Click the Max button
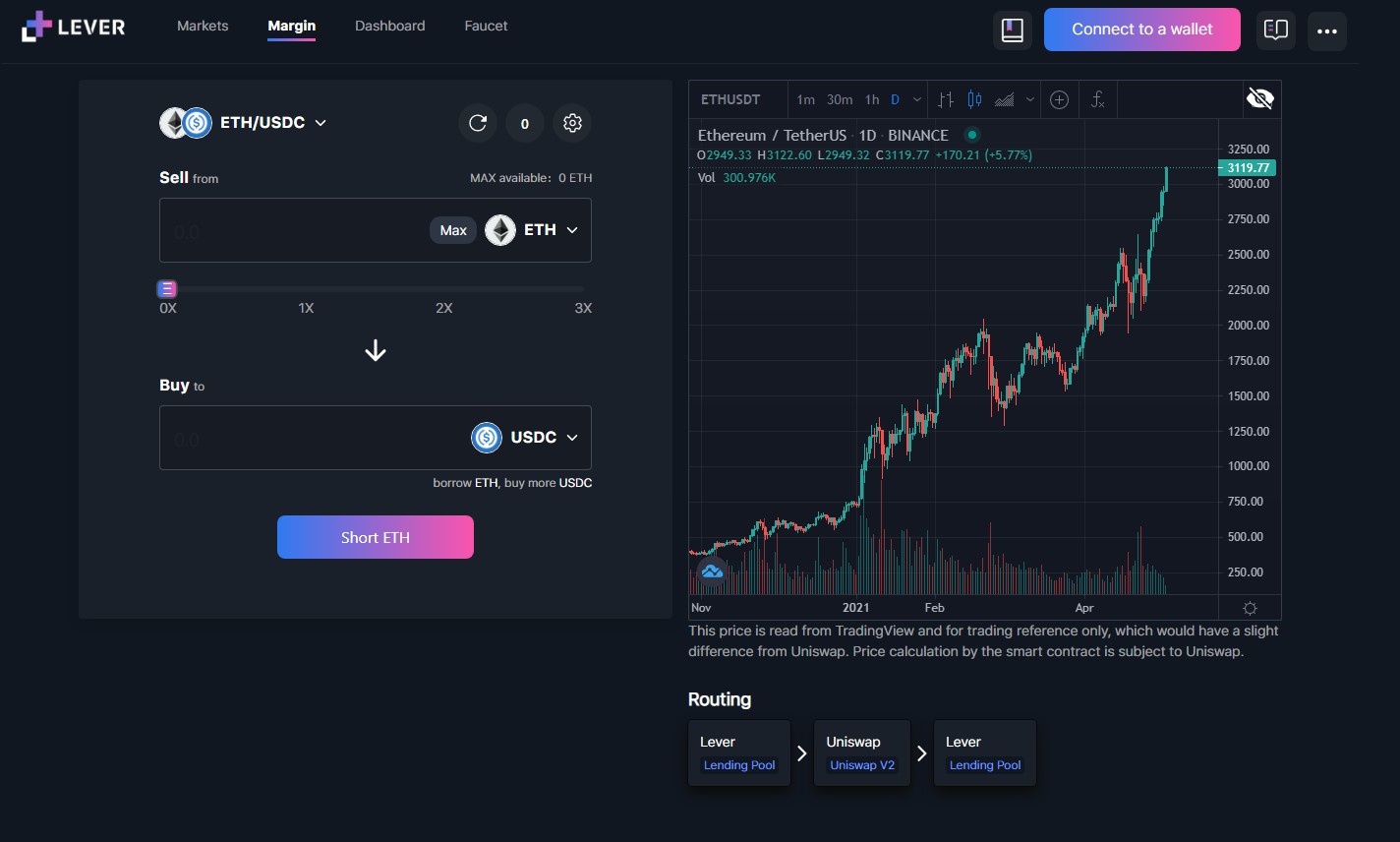The image size is (1400, 842). click(453, 230)
